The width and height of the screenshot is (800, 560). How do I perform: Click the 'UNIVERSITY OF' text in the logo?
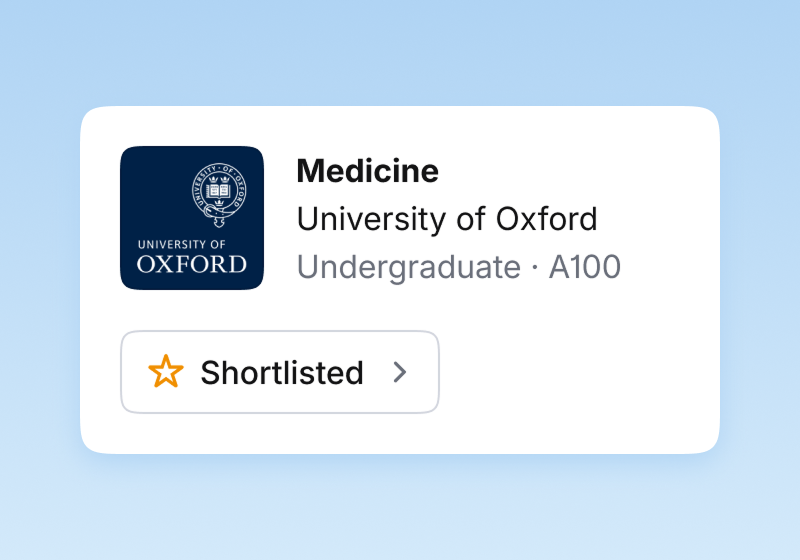182,244
